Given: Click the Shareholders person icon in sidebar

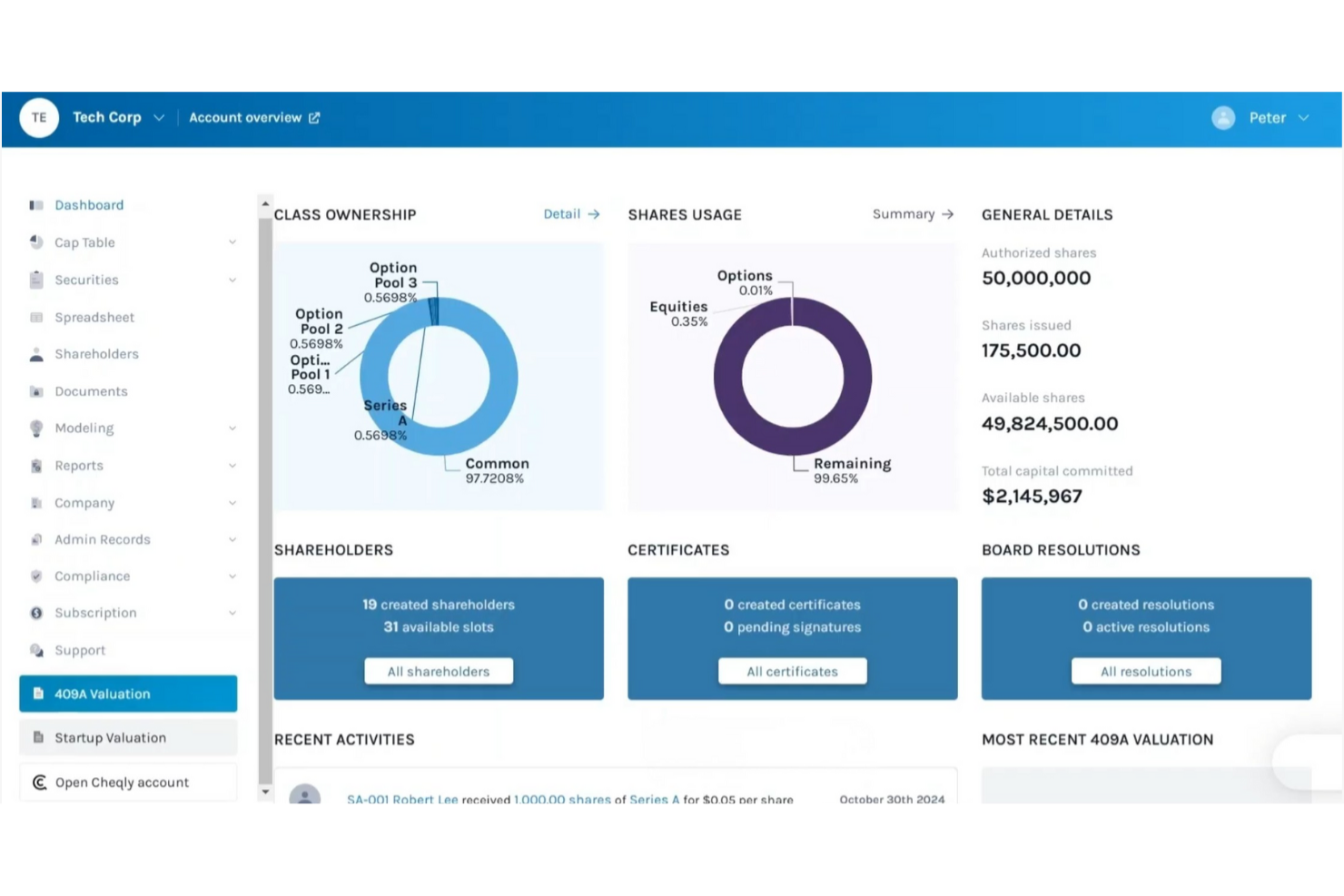Looking at the screenshot, I should click(x=36, y=354).
